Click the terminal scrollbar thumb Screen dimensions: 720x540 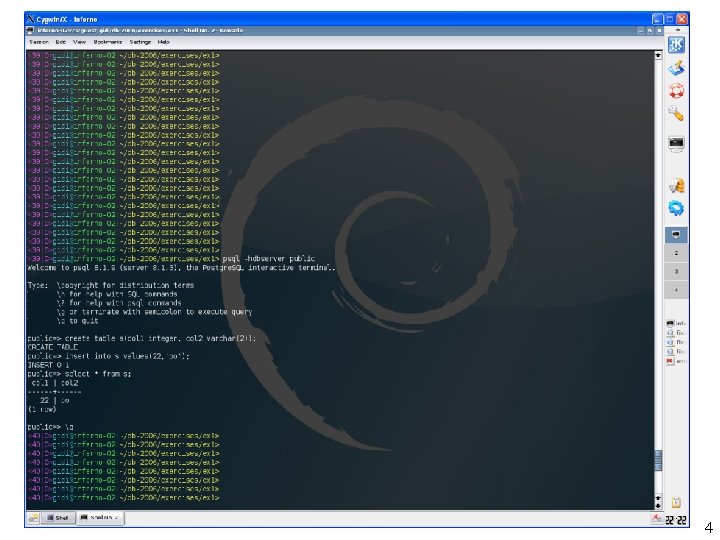pos(658,460)
